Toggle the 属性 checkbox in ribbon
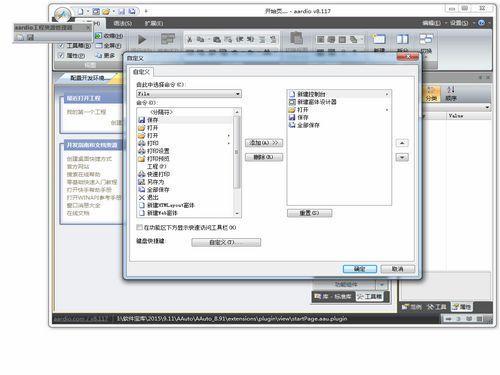Viewport: 500px width, 375px height. [x=61, y=55]
